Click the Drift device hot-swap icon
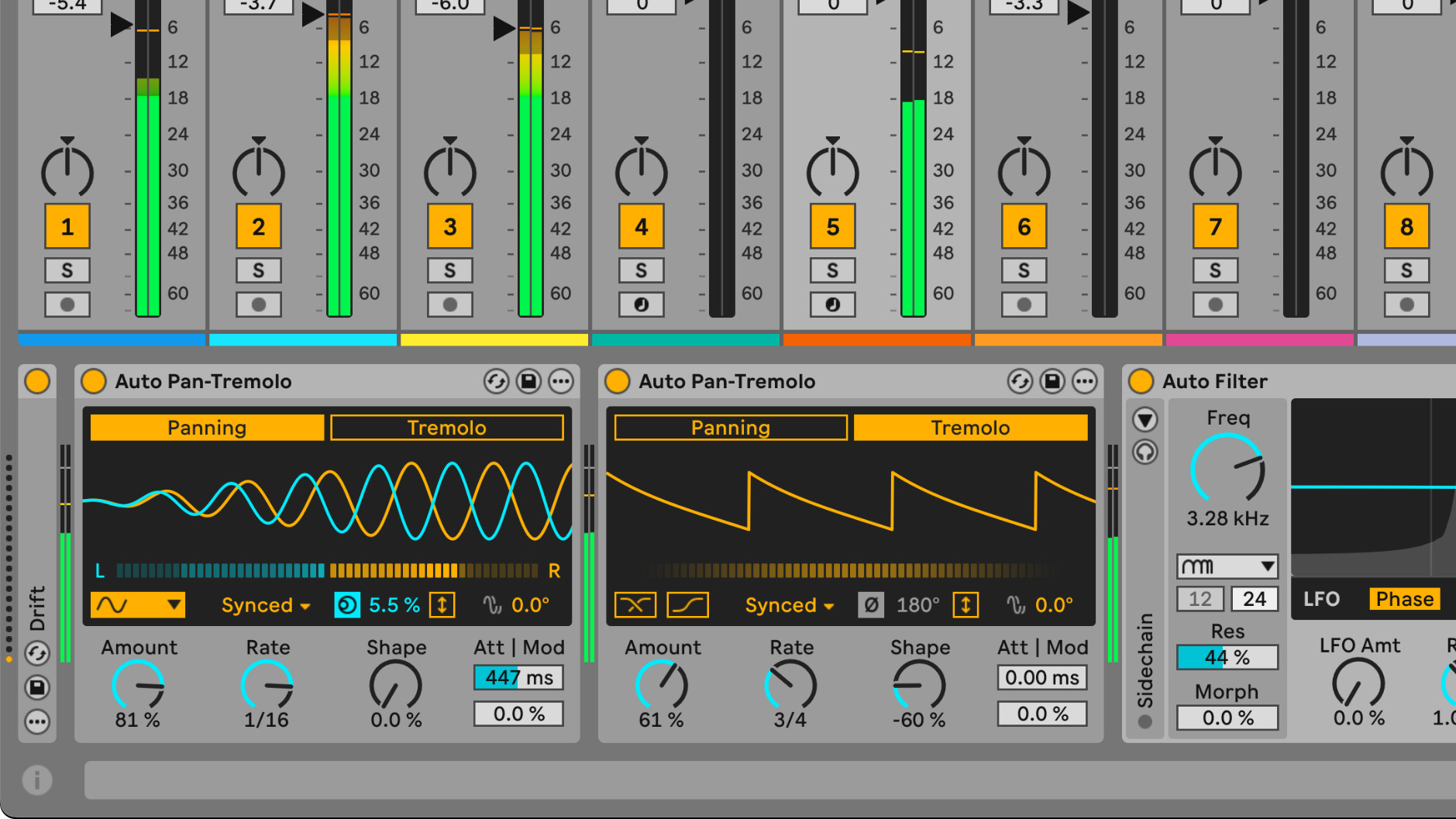The height and width of the screenshot is (819, 1456). tap(37, 654)
